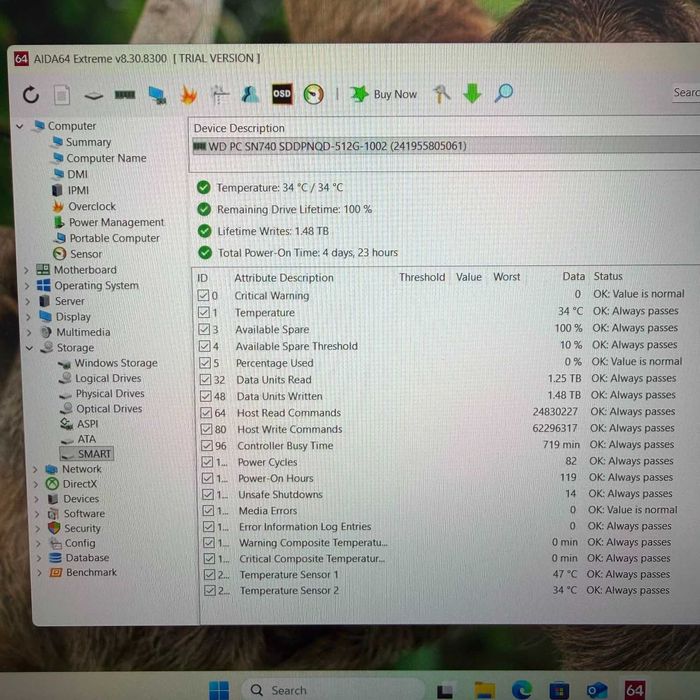Expand the Multimedia node

point(29,333)
